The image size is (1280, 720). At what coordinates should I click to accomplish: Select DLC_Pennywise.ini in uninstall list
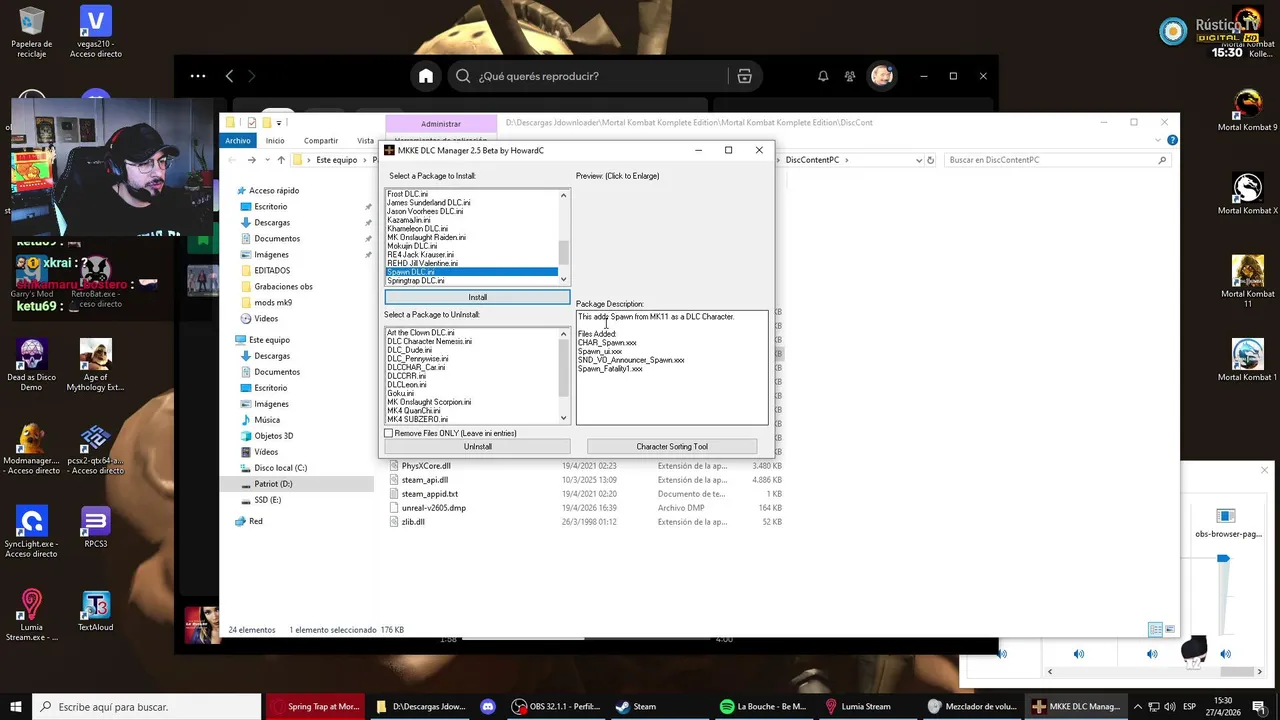[418, 358]
